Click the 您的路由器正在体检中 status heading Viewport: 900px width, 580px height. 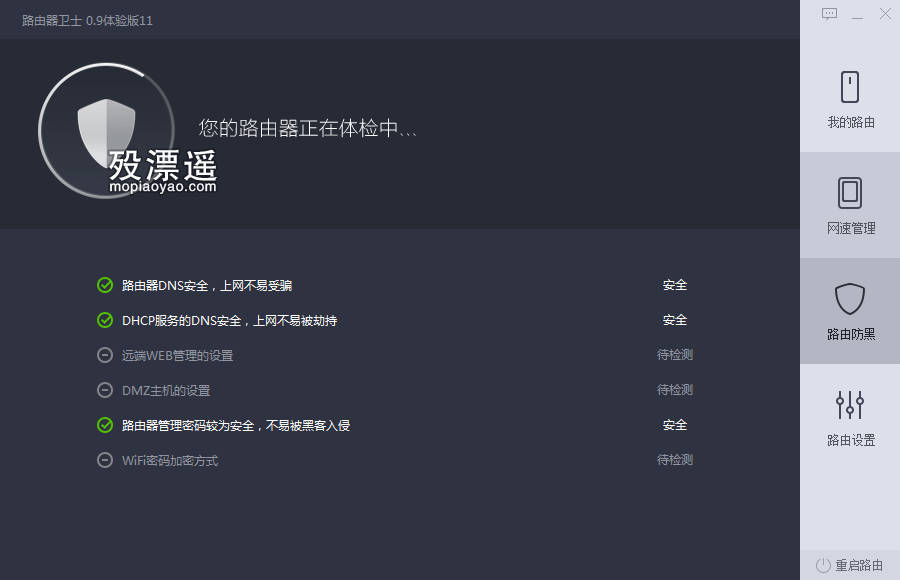point(307,127)
